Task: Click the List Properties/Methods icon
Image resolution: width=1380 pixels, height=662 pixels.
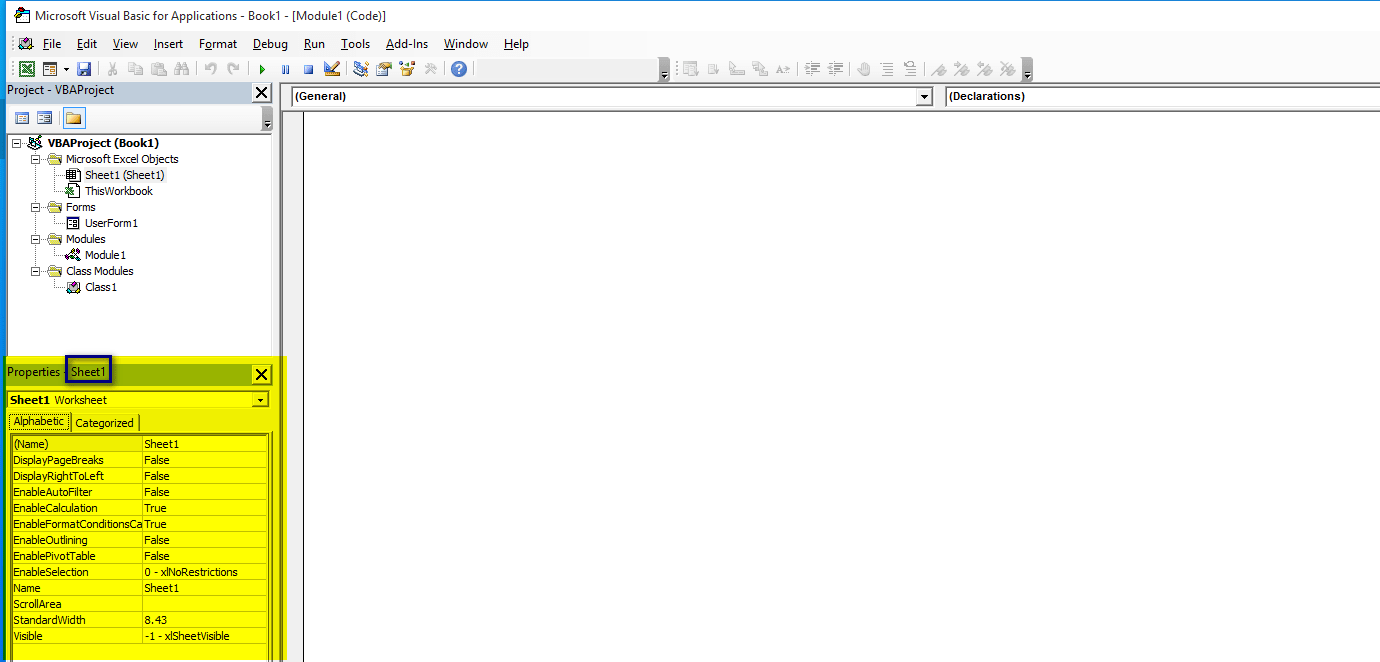Action: coord(690,69)
